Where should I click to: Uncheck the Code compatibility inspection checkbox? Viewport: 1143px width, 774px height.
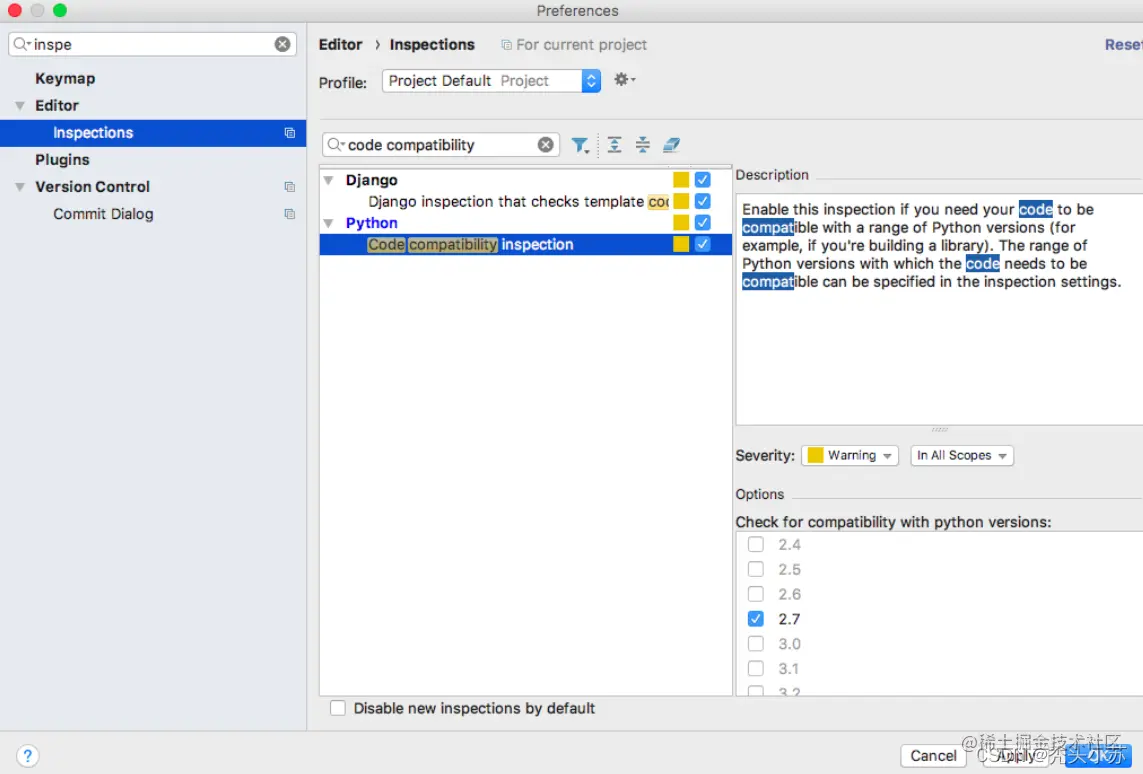coord(703,244)
